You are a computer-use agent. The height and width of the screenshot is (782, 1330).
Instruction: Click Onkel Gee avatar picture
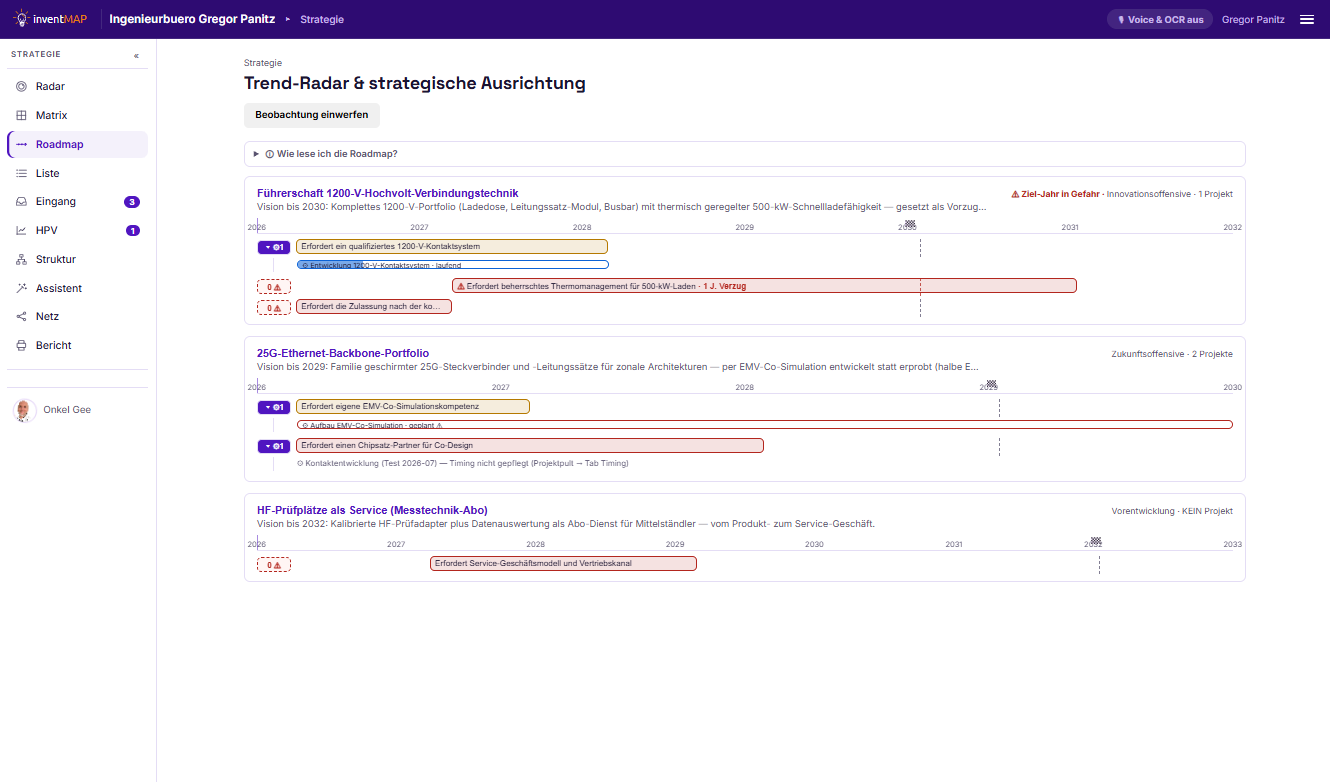pos(25,410)
